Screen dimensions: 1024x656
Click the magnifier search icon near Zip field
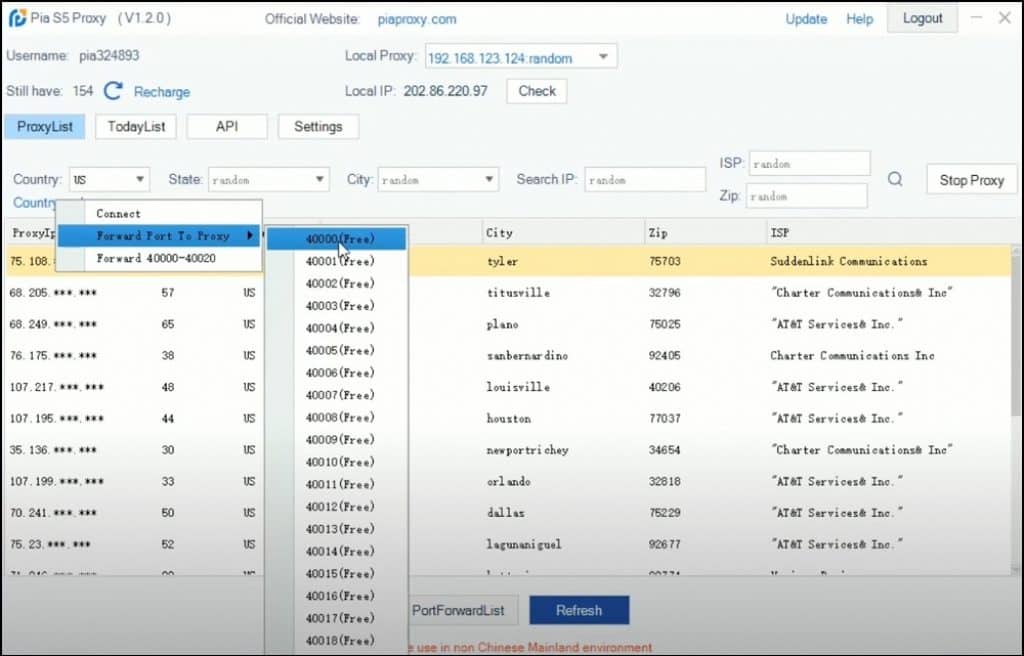[x=895, y=178]
